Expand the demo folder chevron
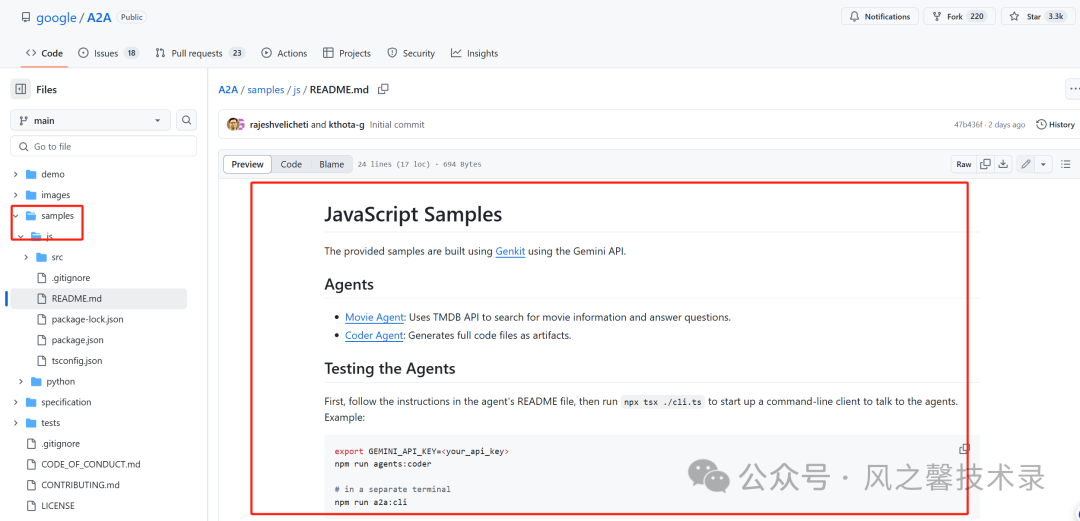 coord(15,174)
